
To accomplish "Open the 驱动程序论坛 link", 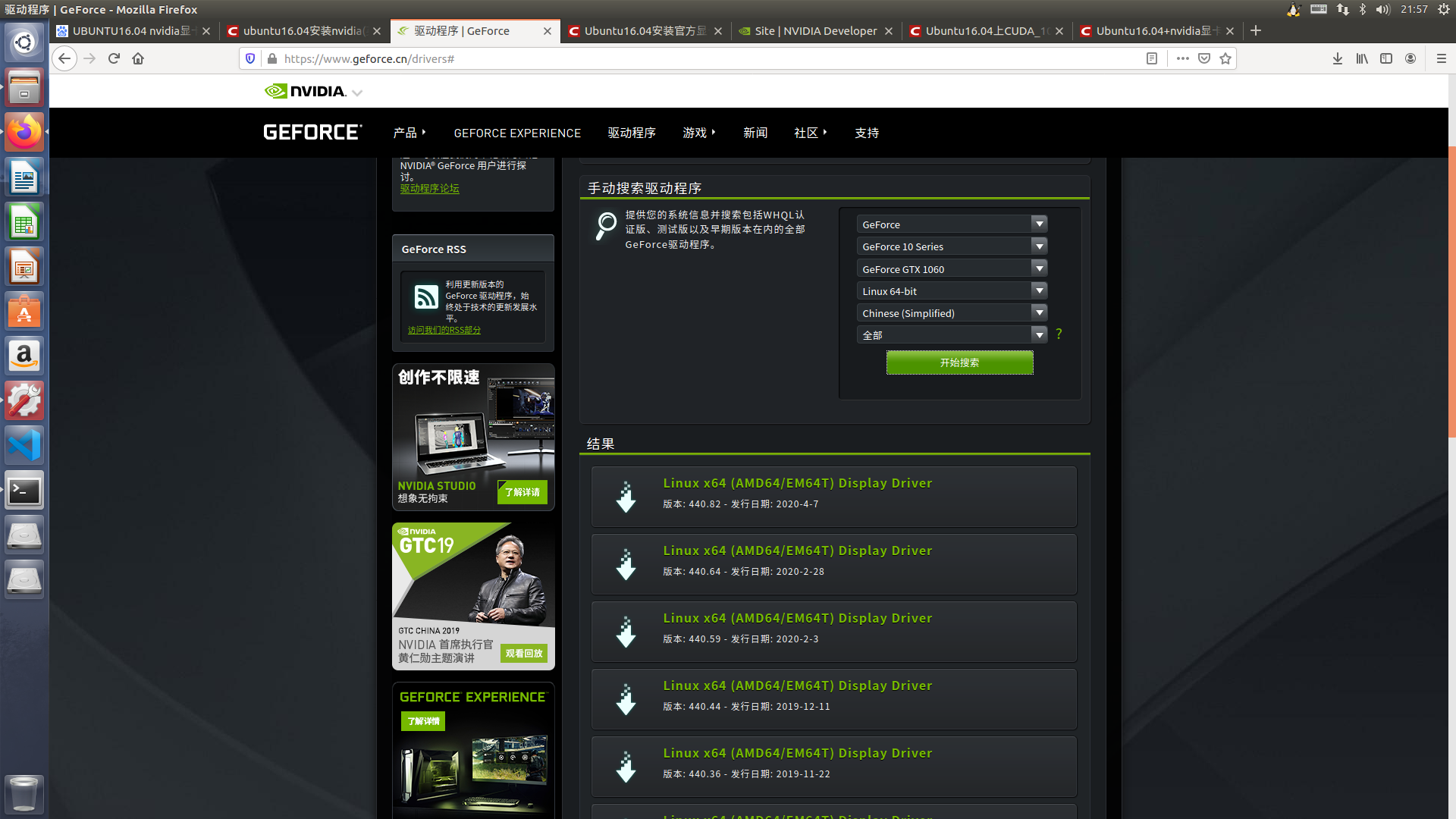I will (430, 188).
